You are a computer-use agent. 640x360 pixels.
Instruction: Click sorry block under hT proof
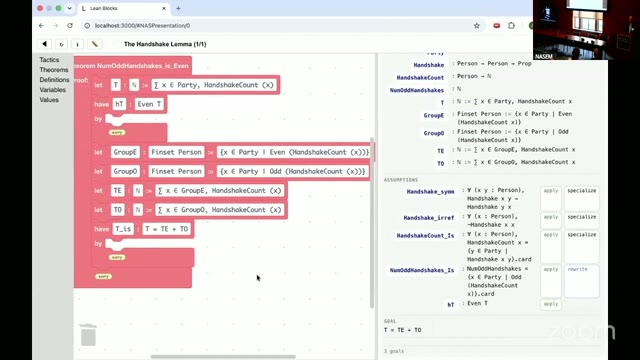(x=117, y=132)
